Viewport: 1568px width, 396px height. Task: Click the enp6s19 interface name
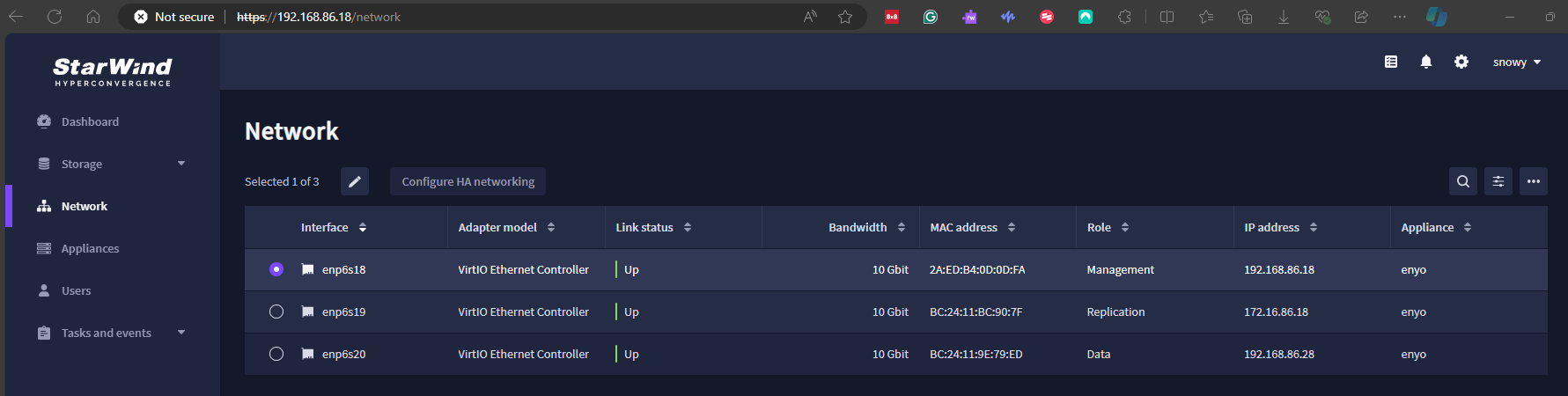pyautogui.click(x=343, y=312)
